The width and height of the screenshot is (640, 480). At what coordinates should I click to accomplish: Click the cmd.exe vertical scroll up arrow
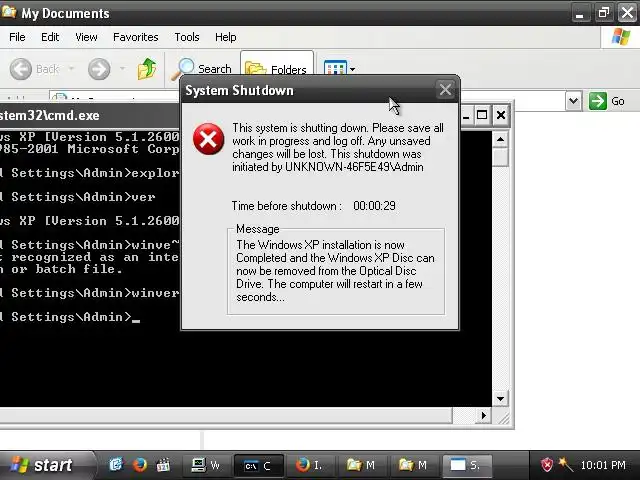click(x=500, y=140)
